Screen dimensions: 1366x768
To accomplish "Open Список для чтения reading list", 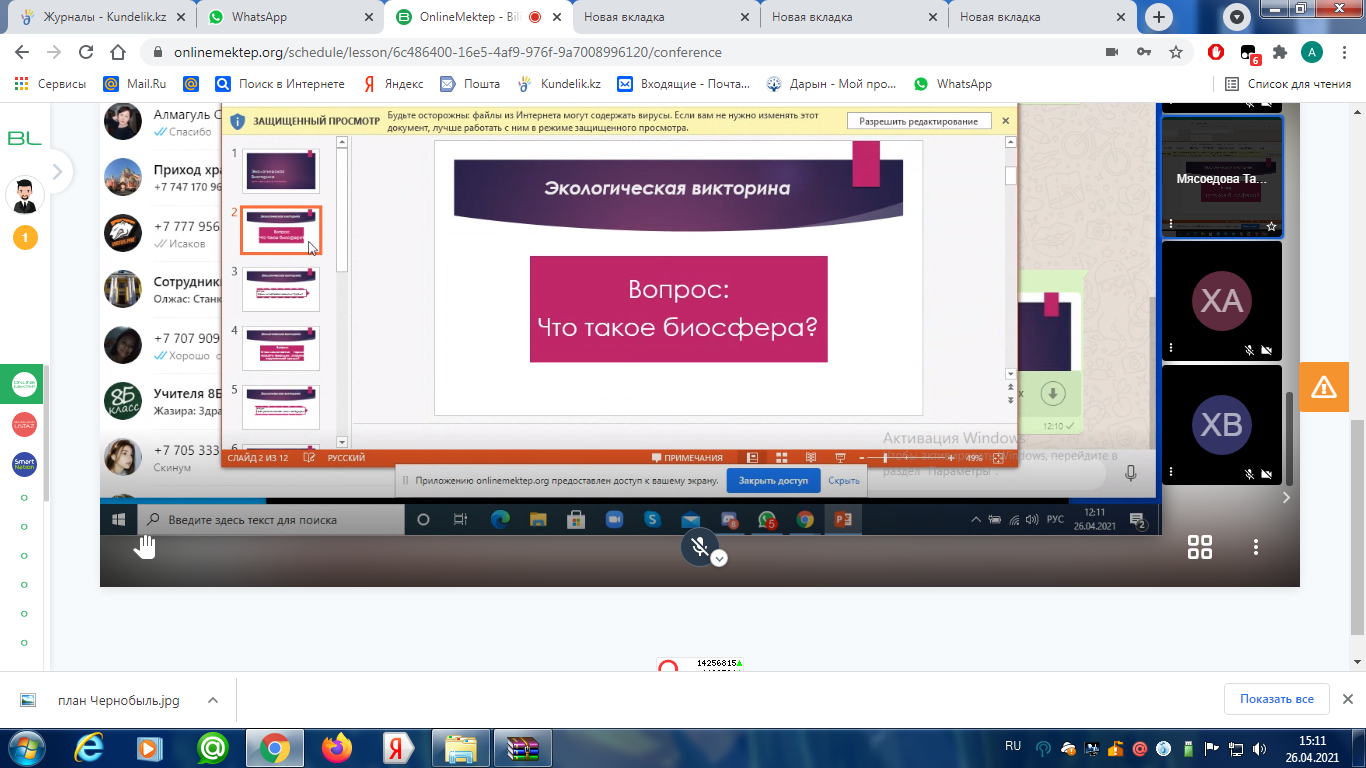I will (x=1288, y=84).
